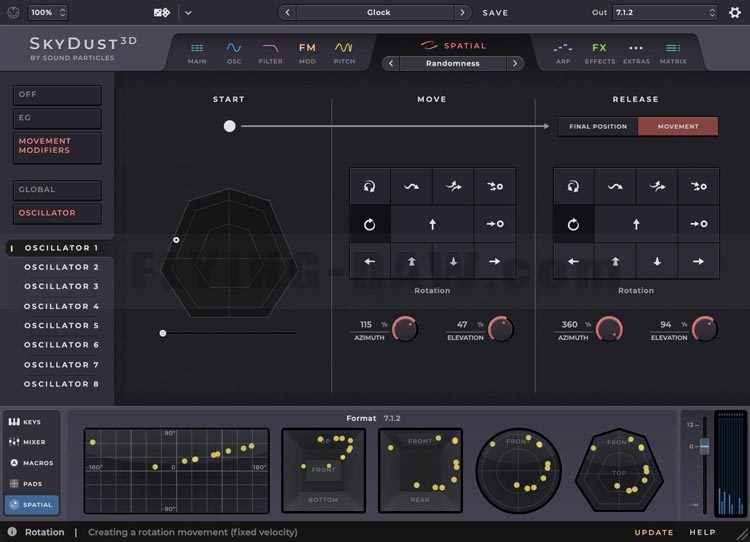The height and width of the screenshot is (542, 750).
Task: Open the zoom 100% selector
Action: coord(48,12)
